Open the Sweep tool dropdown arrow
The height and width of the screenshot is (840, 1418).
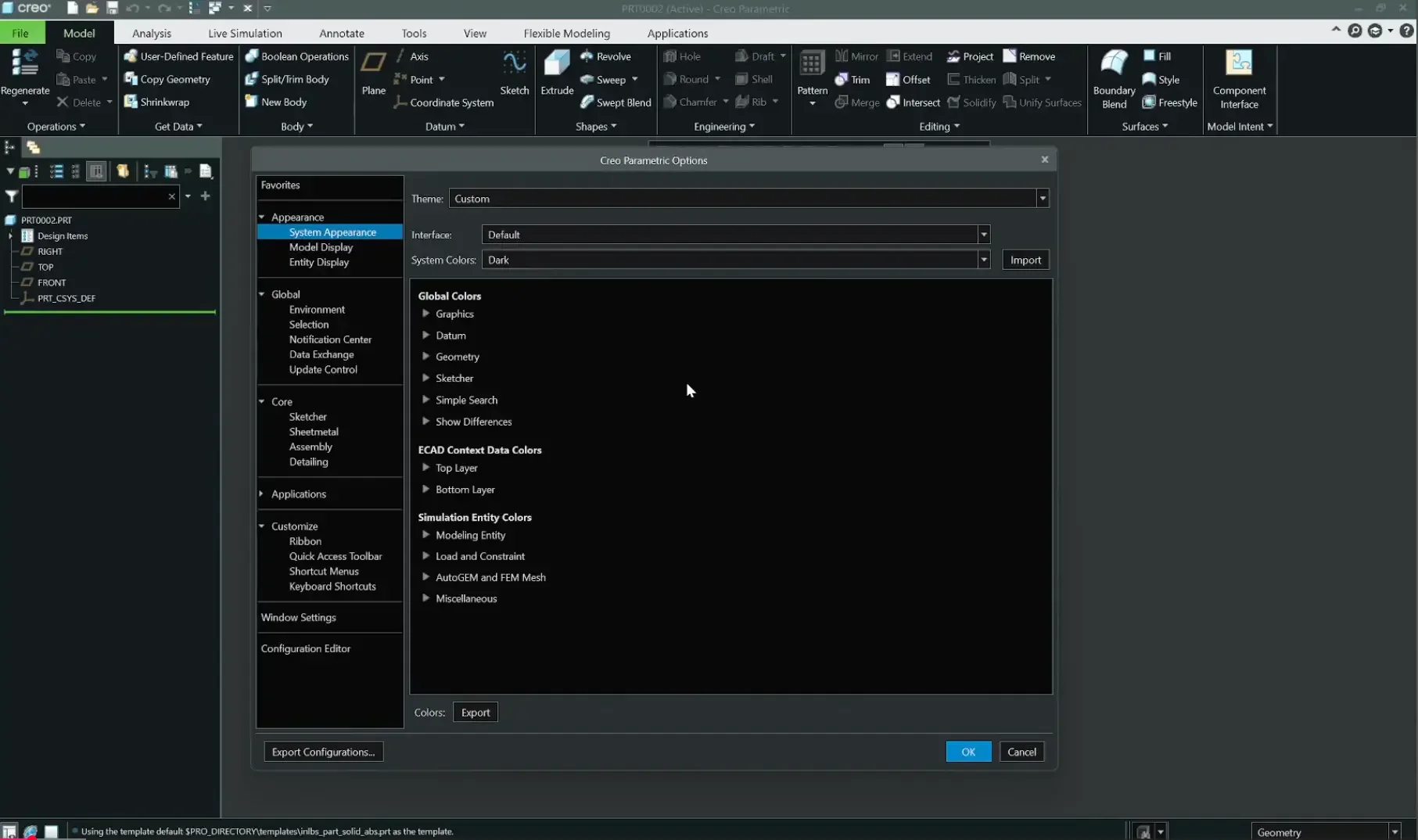[634, 80]
